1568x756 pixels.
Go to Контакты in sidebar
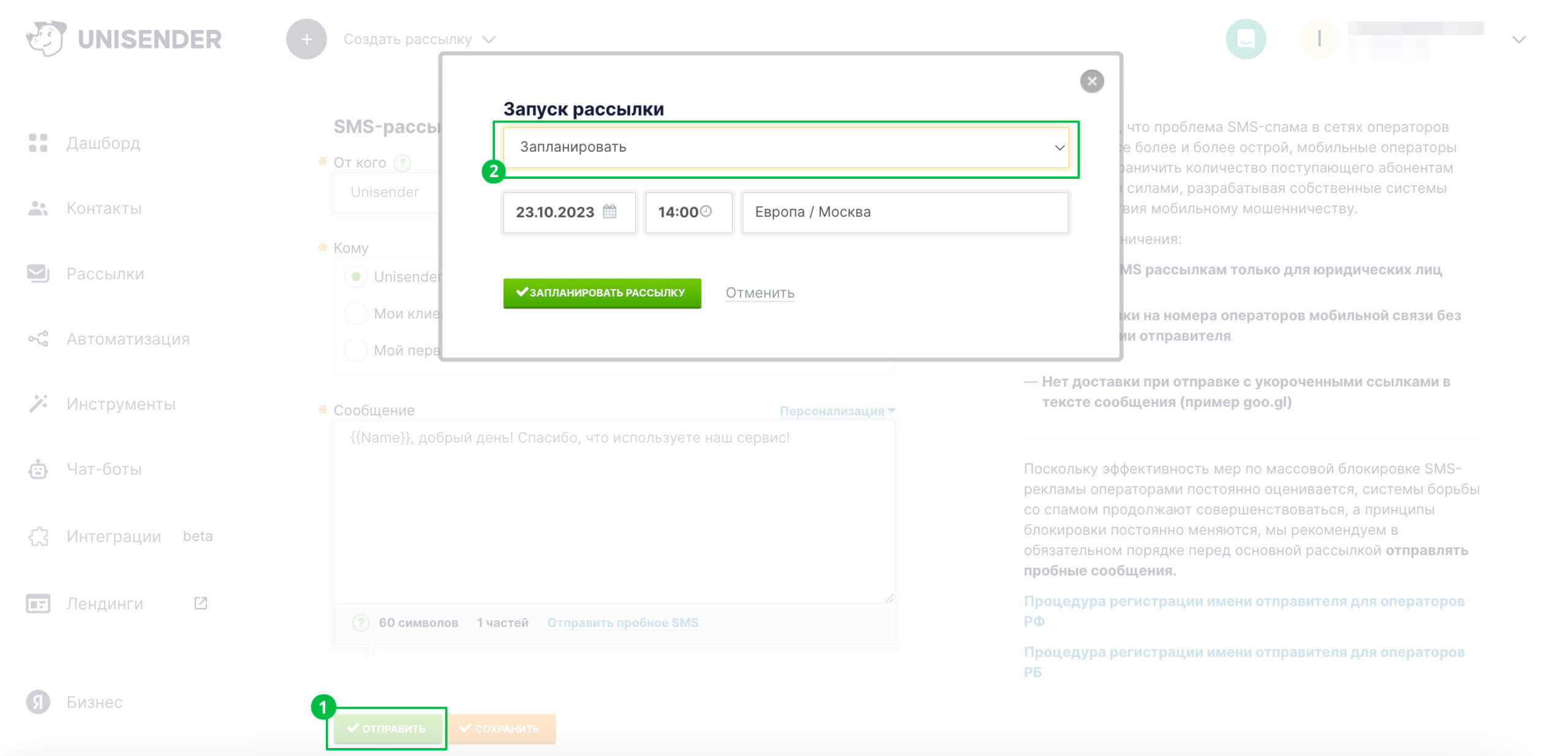click(104, 208)
